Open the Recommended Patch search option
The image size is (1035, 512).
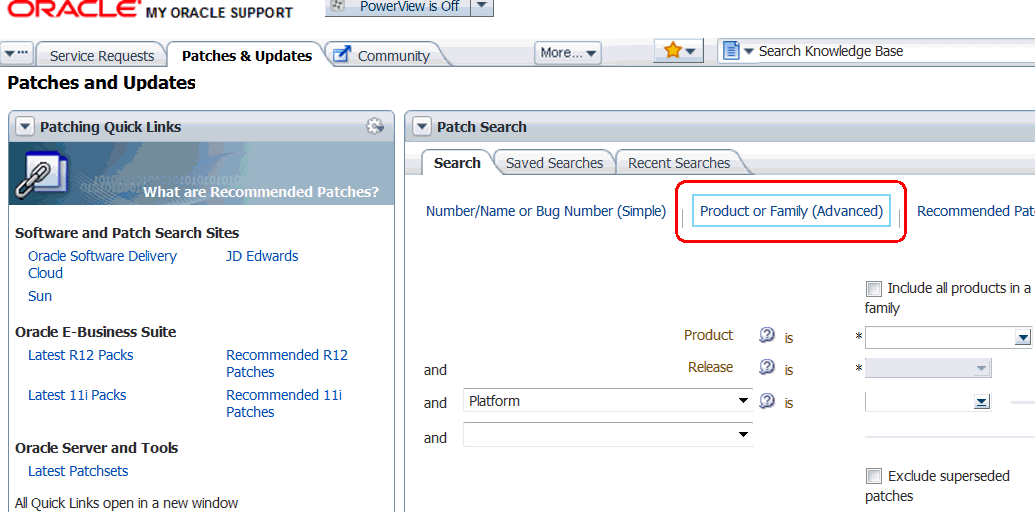pyautogui.click(x=976, y=211)
